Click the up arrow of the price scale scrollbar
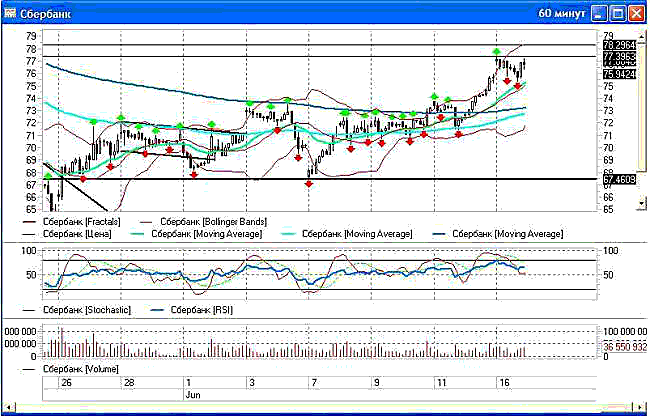The width and height of the screenshot is (650, 416). [642, 37]
